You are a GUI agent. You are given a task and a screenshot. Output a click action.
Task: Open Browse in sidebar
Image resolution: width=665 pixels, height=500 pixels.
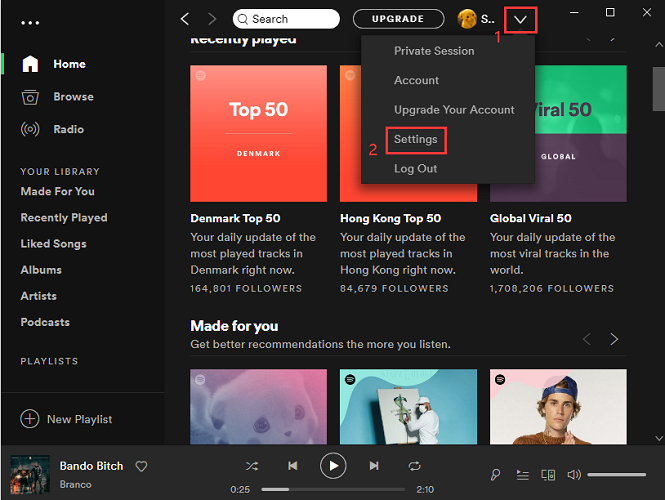point(73,97)
